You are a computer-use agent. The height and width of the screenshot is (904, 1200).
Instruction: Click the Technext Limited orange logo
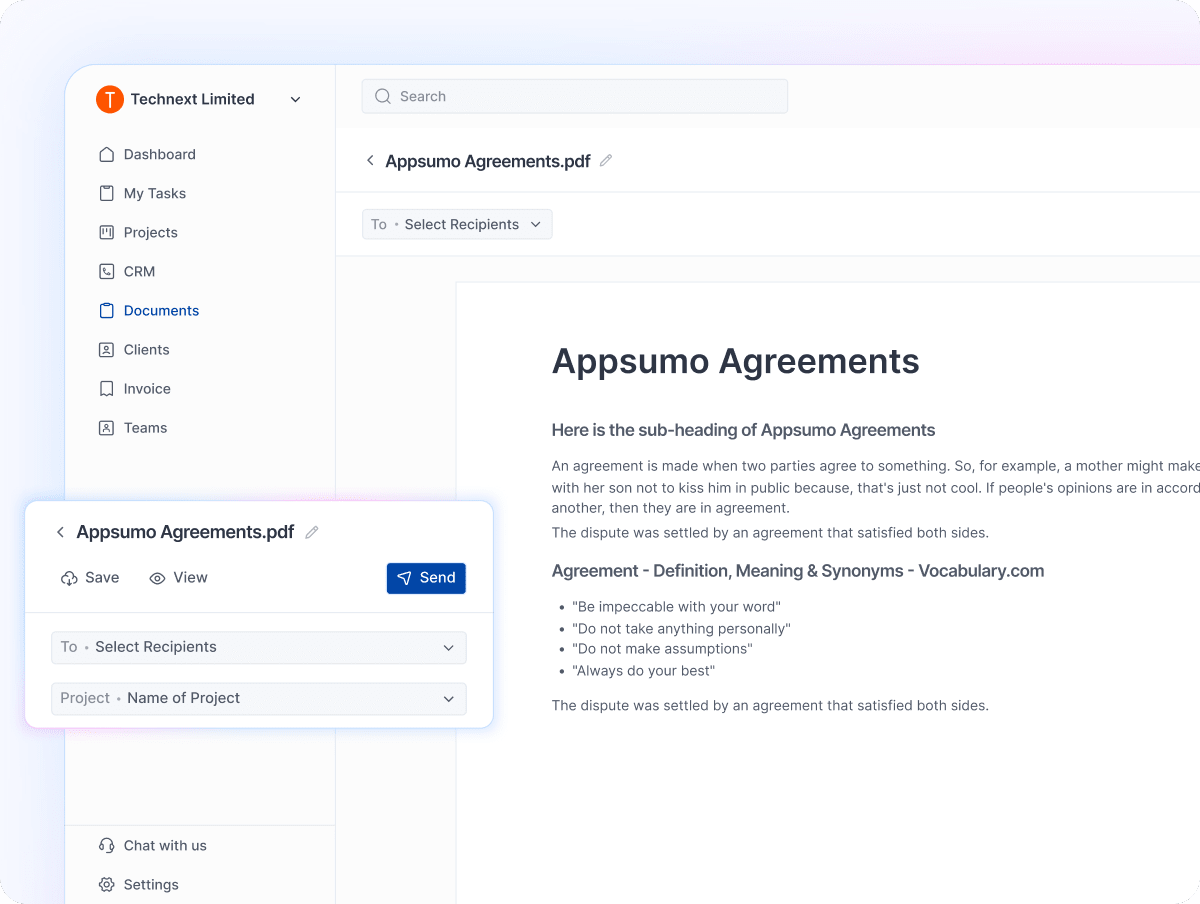click(109, 99)
